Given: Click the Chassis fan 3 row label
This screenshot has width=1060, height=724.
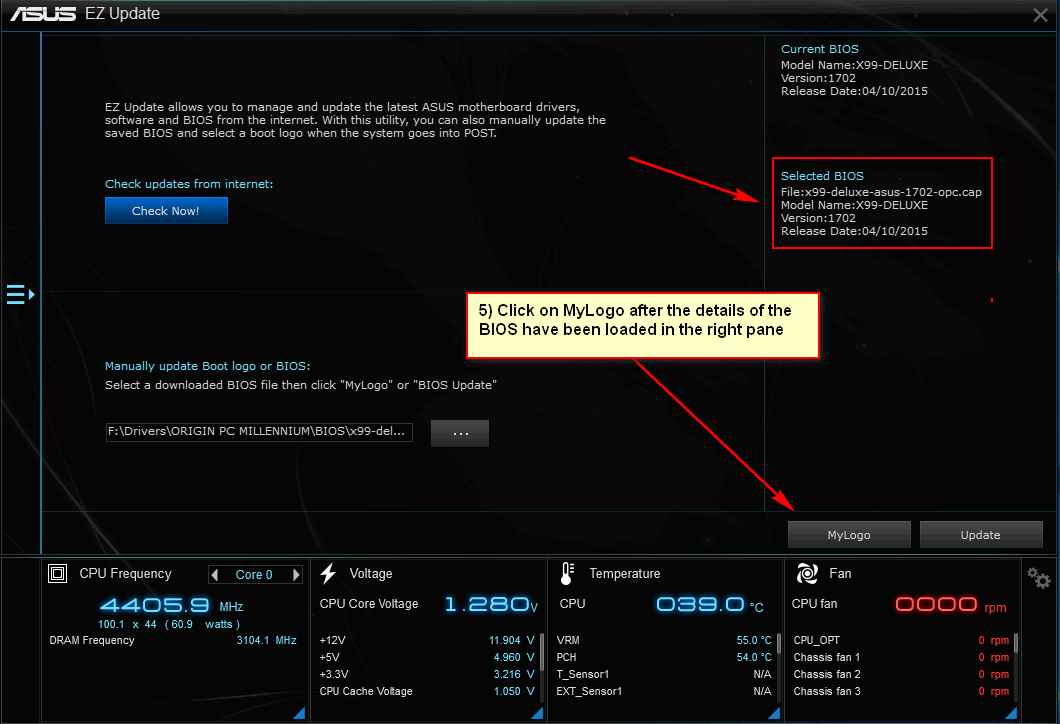Looking at the screenshot, I should (827, 691).
